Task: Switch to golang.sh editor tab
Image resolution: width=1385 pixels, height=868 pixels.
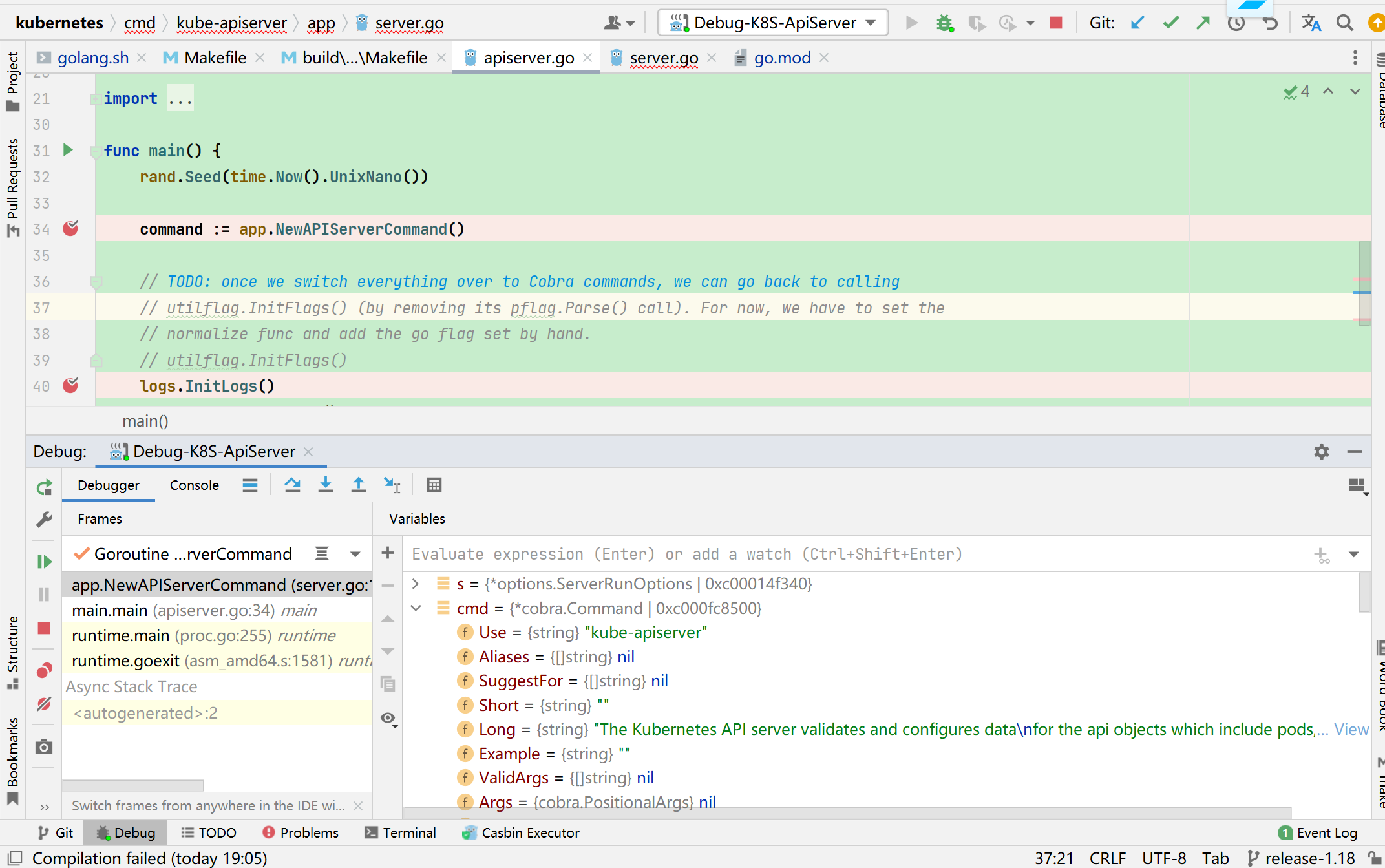Action: click(x=93, y=58)
